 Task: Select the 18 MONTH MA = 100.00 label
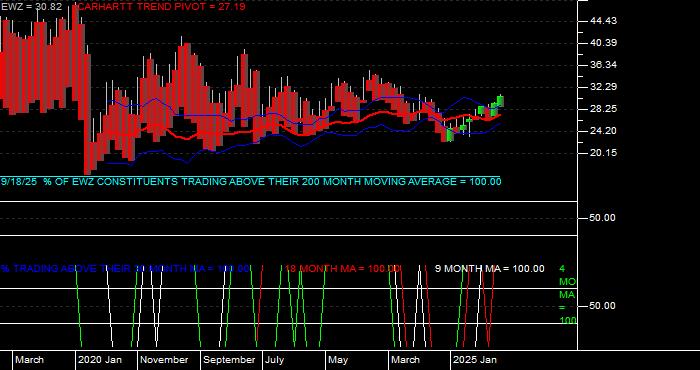coord(342,269)
